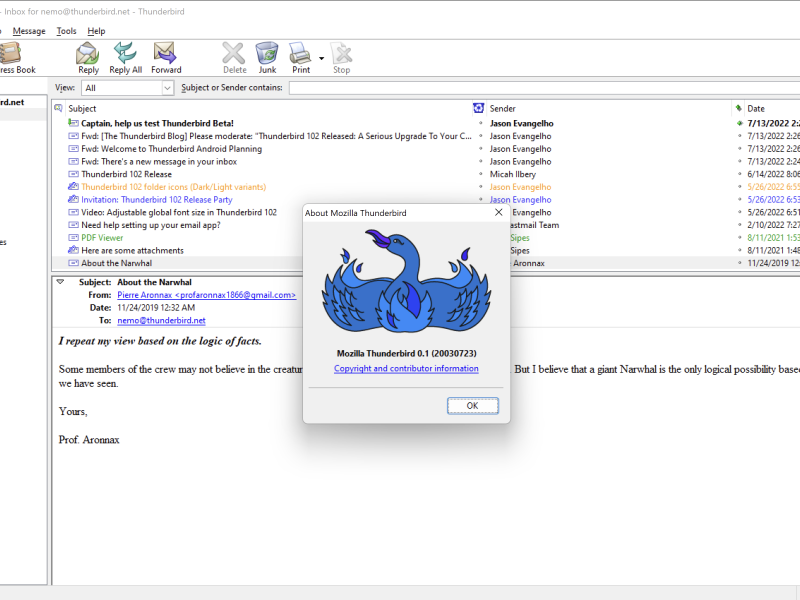
Task: Click the thread column icon
Action: pos(59,108)
